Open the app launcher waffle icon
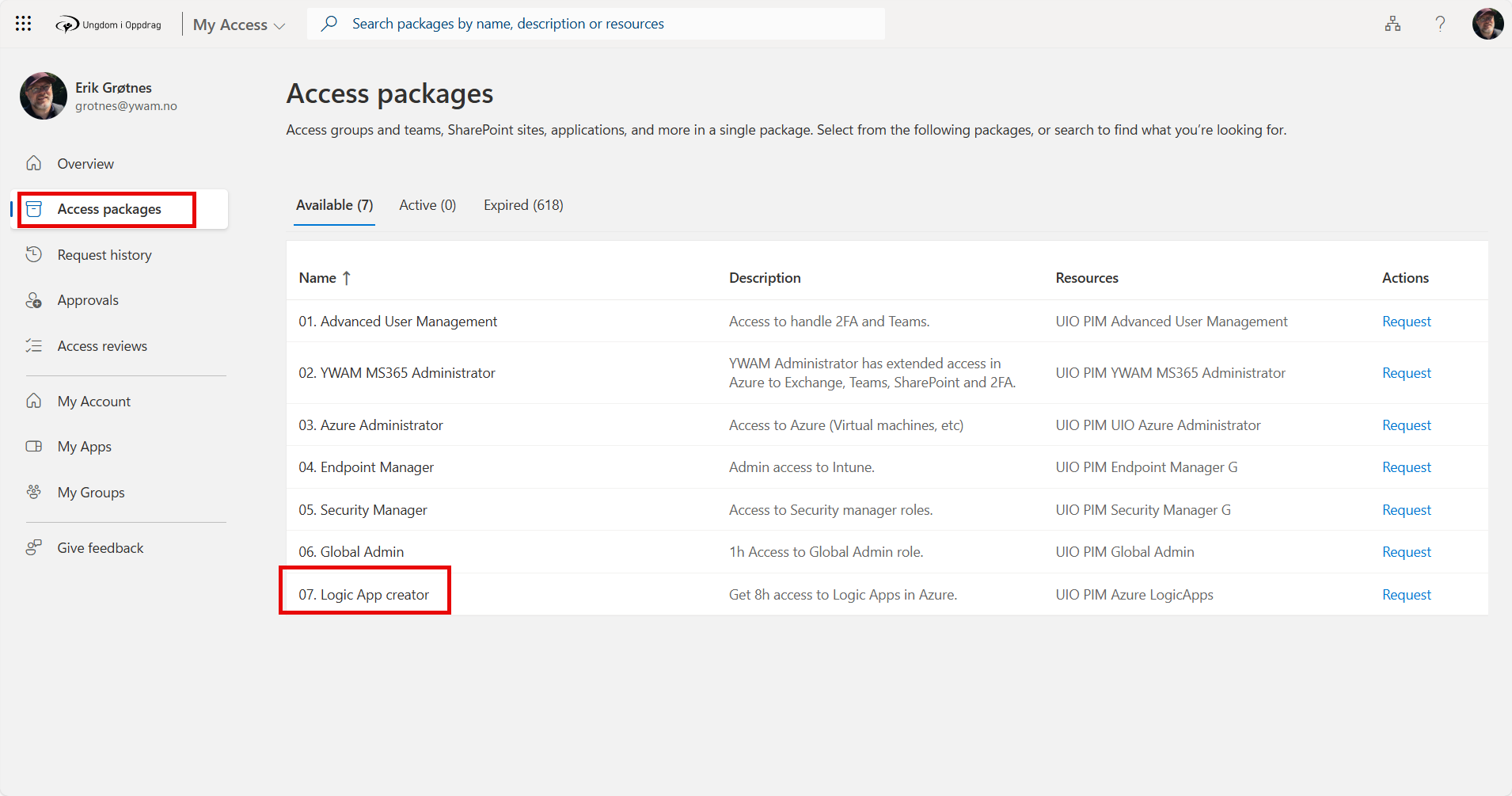The width and height of the screenshot is (1512, 796). [x=23, y=24]
